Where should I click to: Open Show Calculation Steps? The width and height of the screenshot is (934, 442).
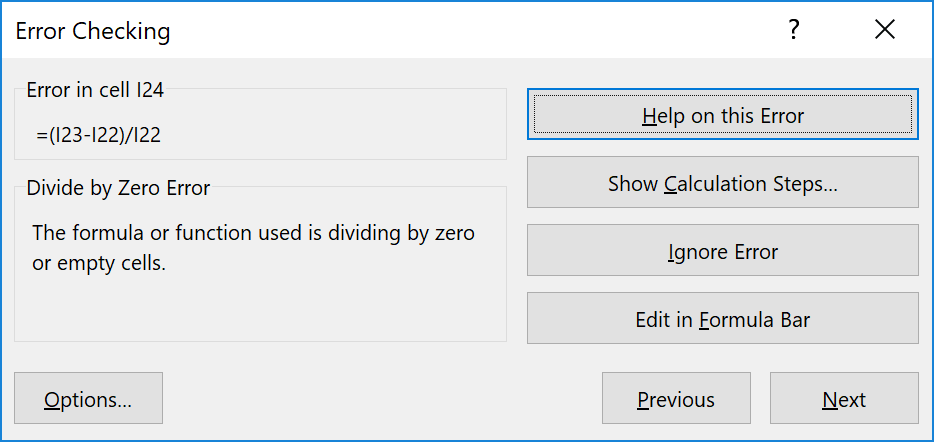click(722, 184)
